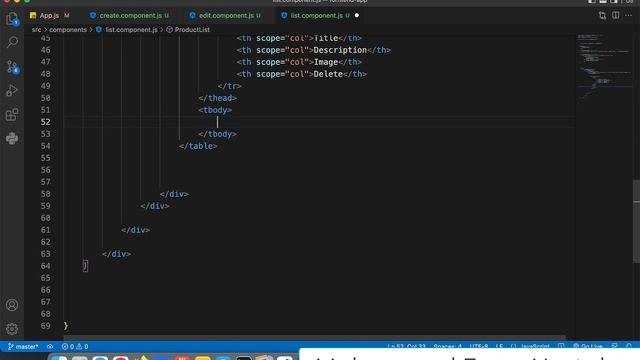Change file encoding UTF-8
Viewport: 640px width, 360px height.
tap(478, 347)
